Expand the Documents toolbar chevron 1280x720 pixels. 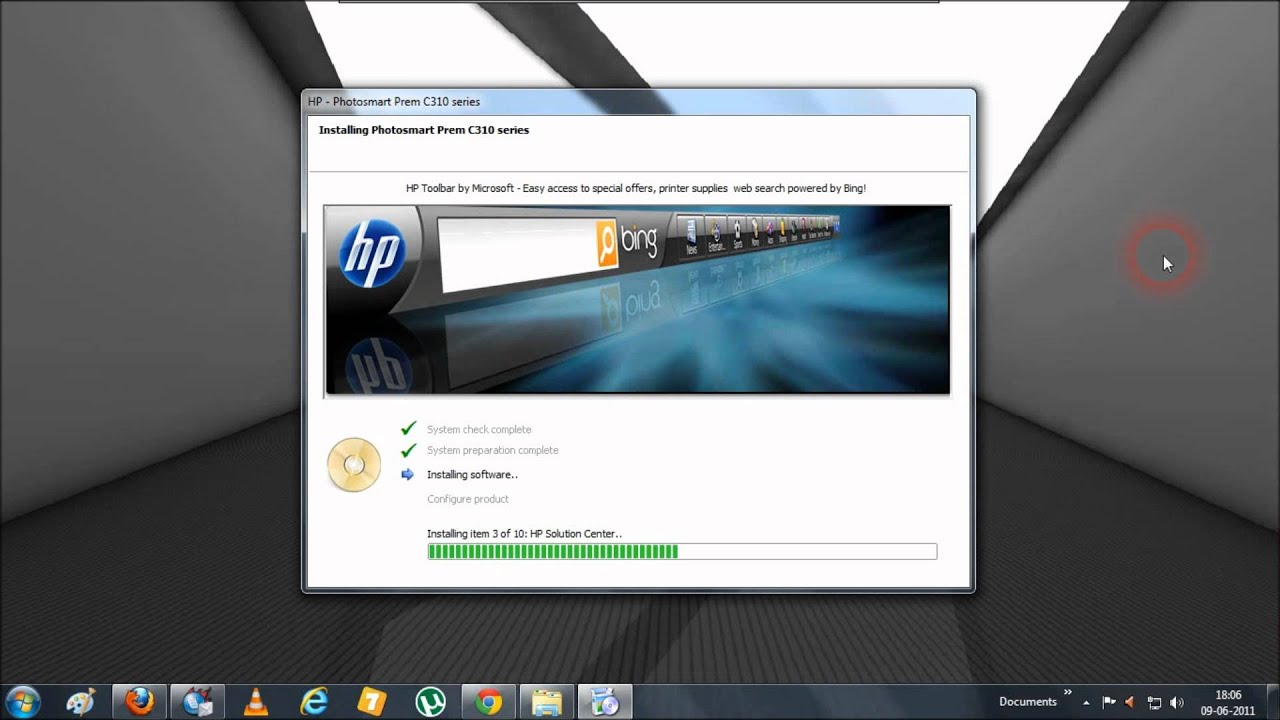(1067, 692)
